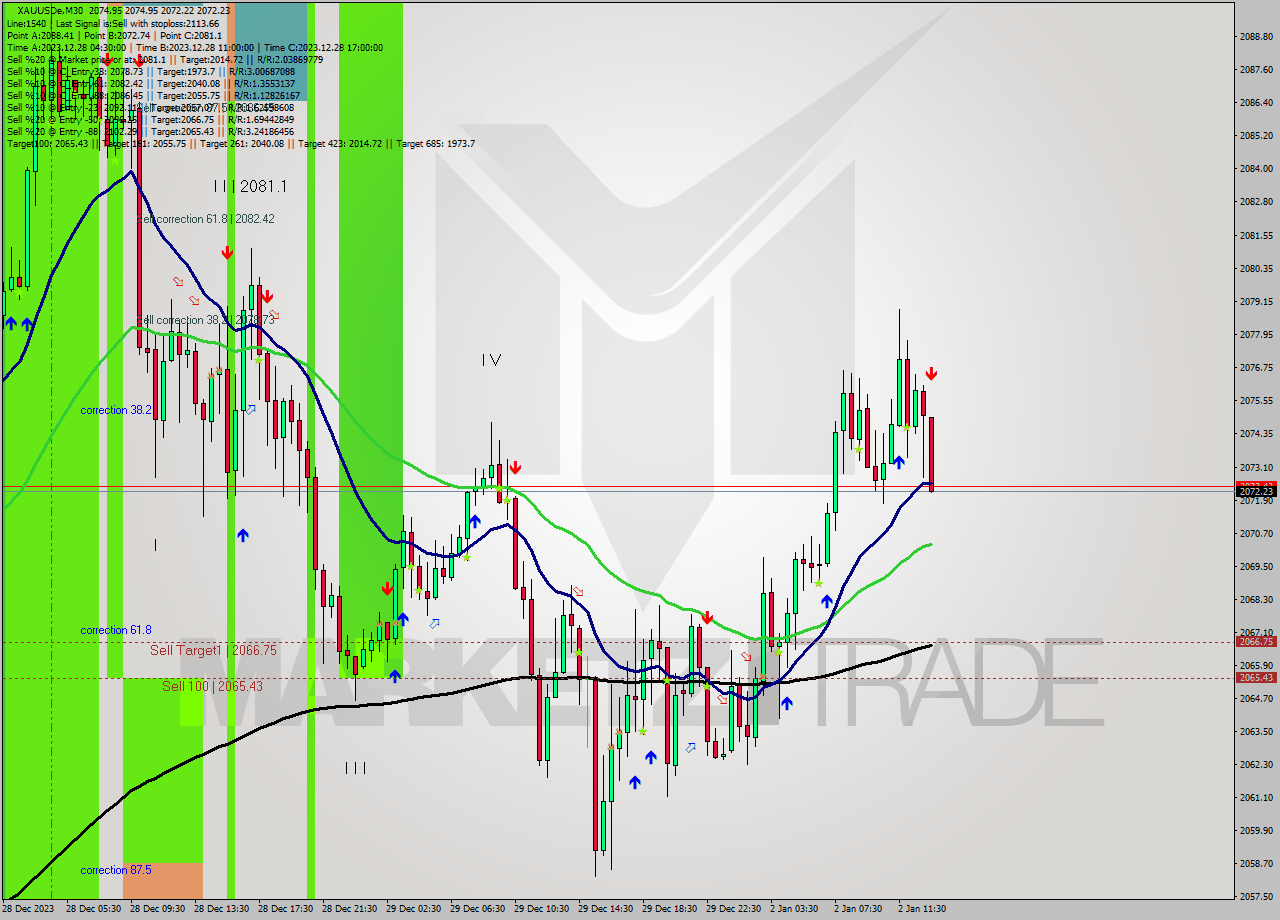This screenshot has width=1280, height=920.
Task: Click the '29 Dec 18:30' time axis label
Action: click(669, 909)
